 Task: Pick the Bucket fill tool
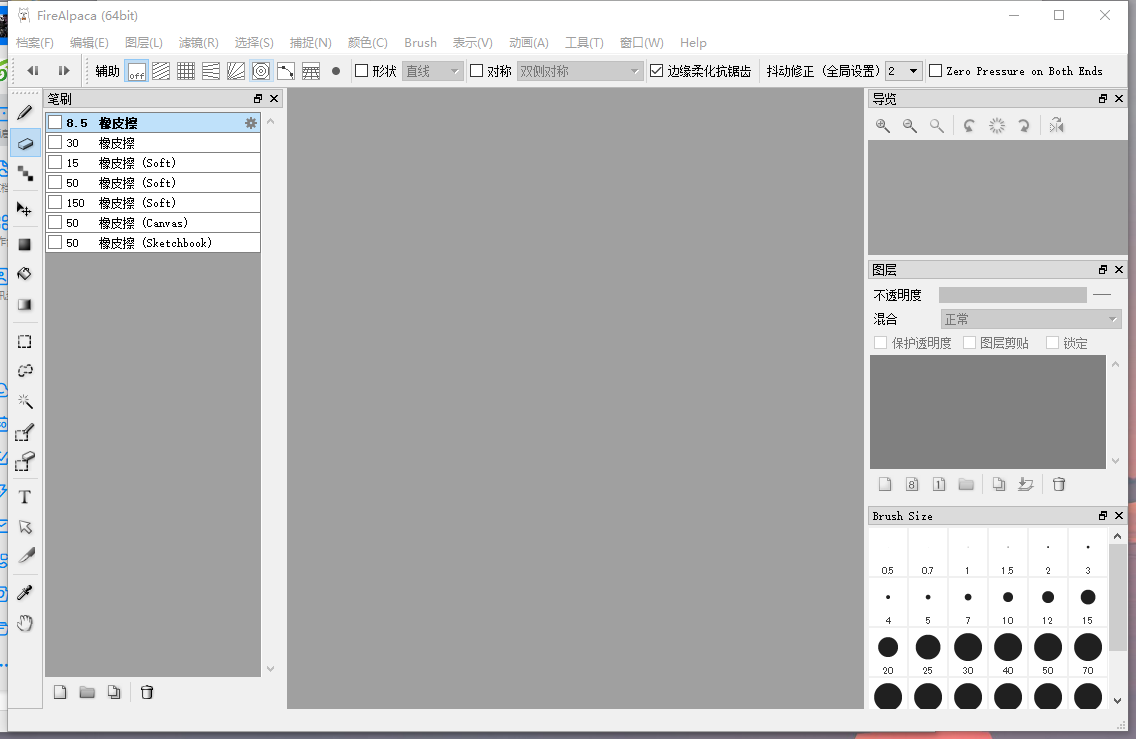click(x=24, y=273)
